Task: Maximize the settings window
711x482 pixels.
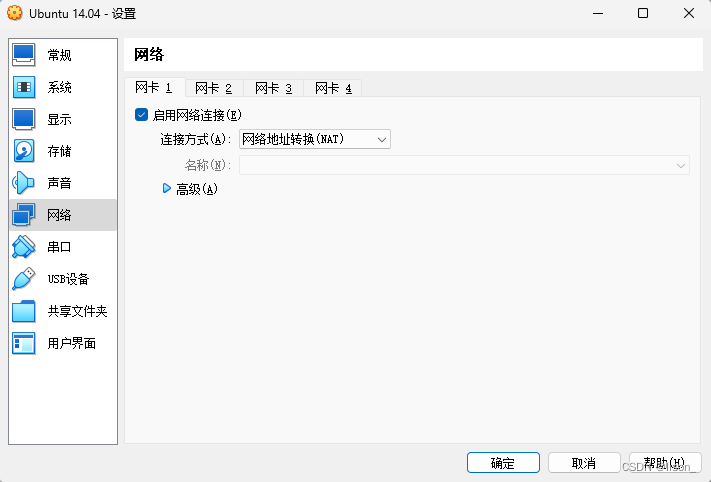Action: (643, 13)
